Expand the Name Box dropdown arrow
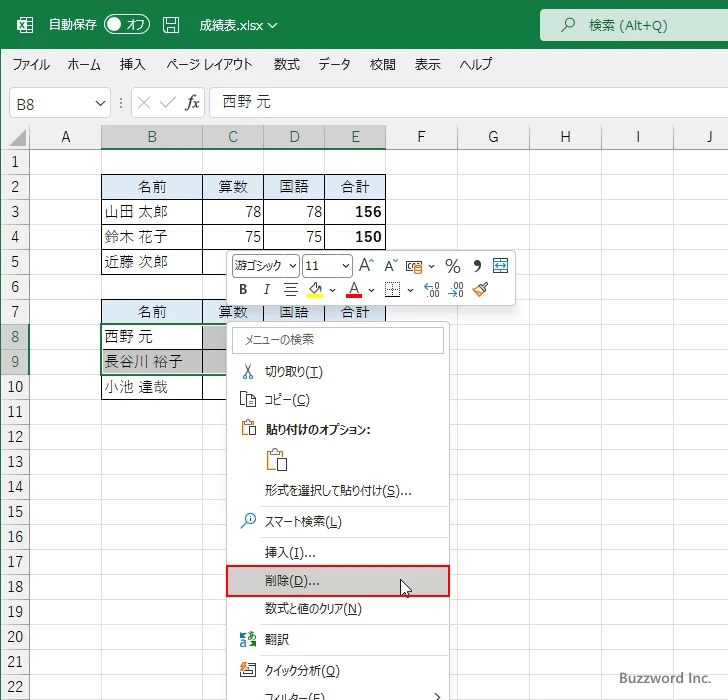Viewport: 728px width, 700px height. [x=100, y=103]
